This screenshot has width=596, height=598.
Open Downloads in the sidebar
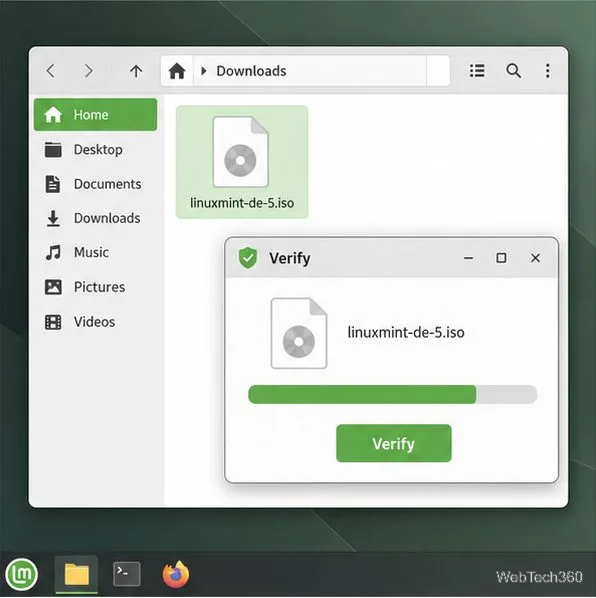tap(95, 218)
